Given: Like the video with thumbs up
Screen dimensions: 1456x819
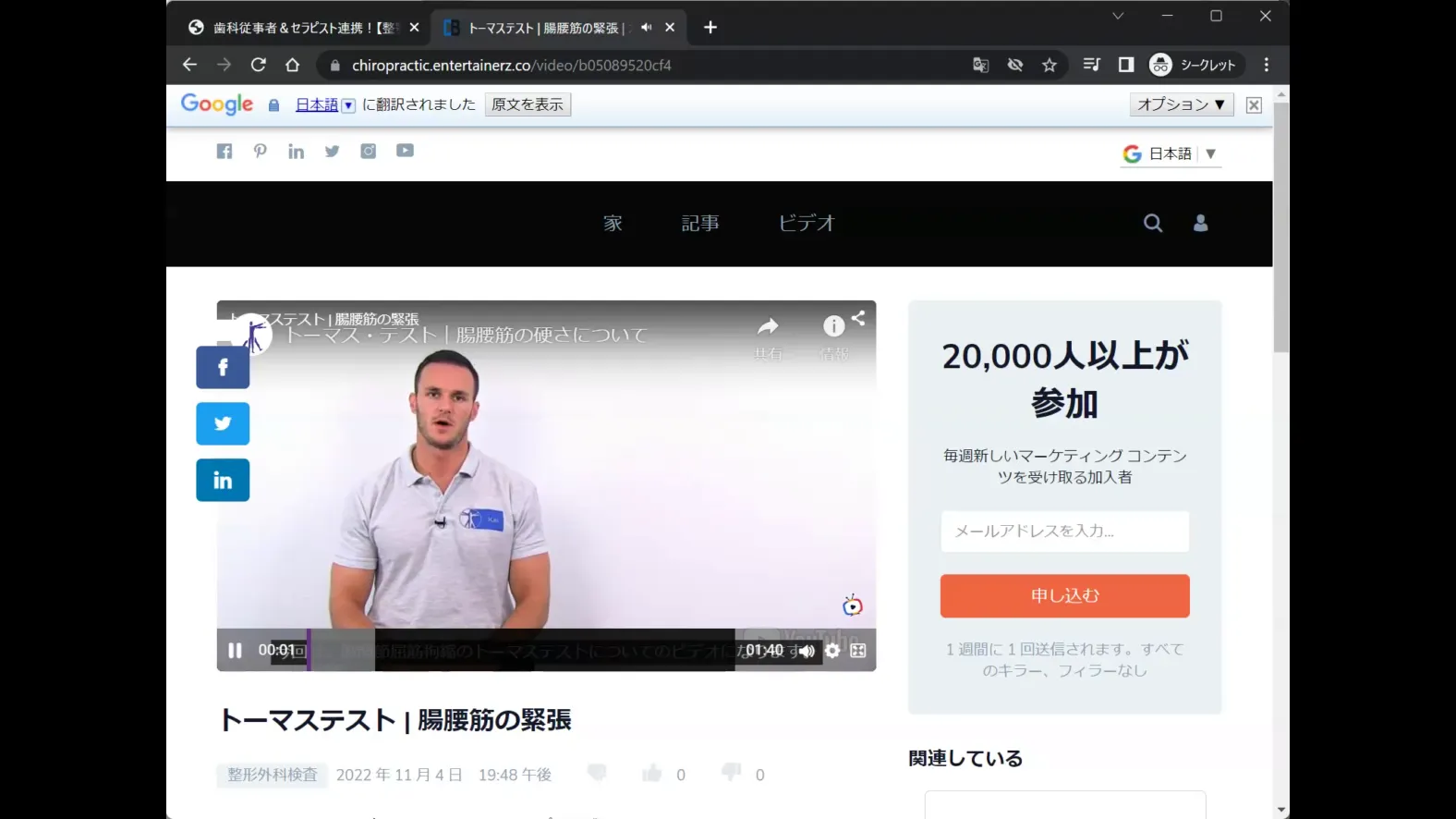Looking at the screenshot, I should pos(652,773).
